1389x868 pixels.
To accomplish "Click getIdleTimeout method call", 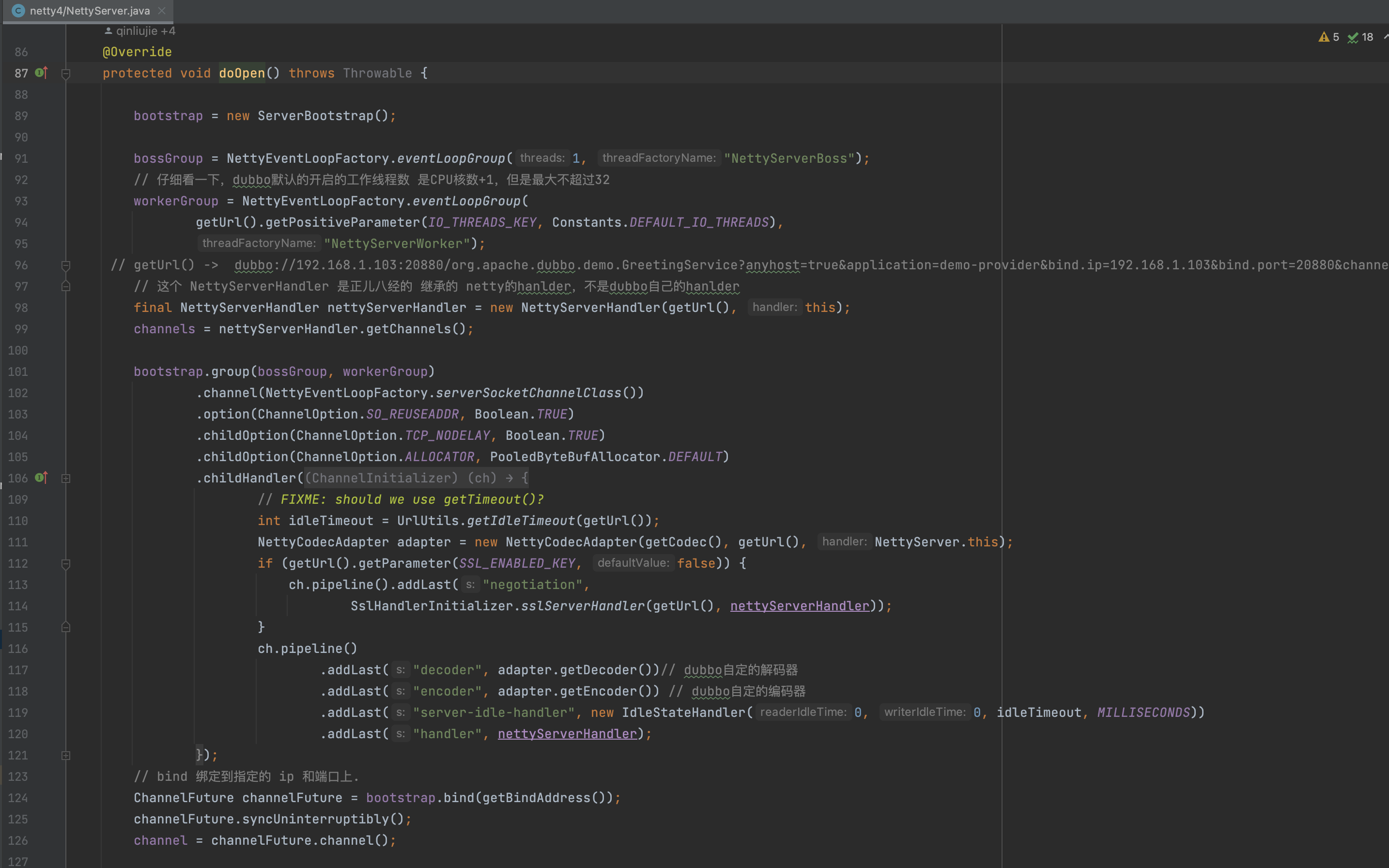I will [521, 521].
